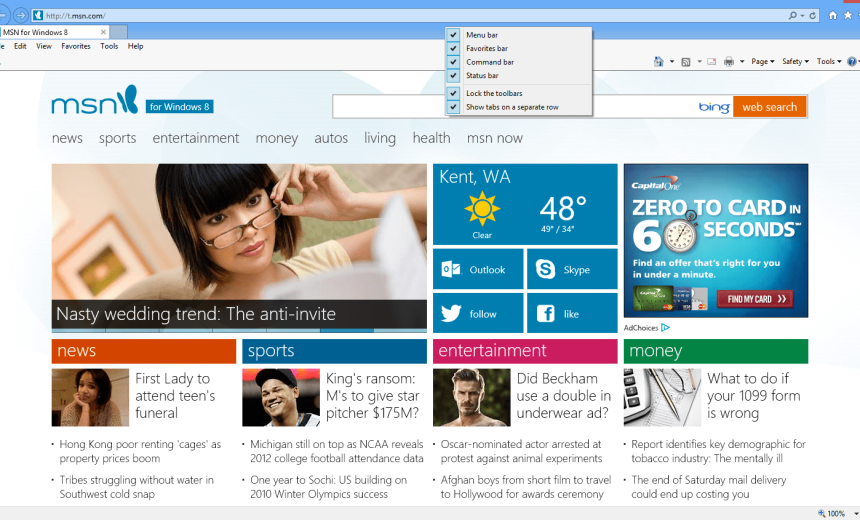The image size is (860, 520).
Task: Select the MSN for Windows 8 tab
Action: pyautogui.click(x=54, y=32)
